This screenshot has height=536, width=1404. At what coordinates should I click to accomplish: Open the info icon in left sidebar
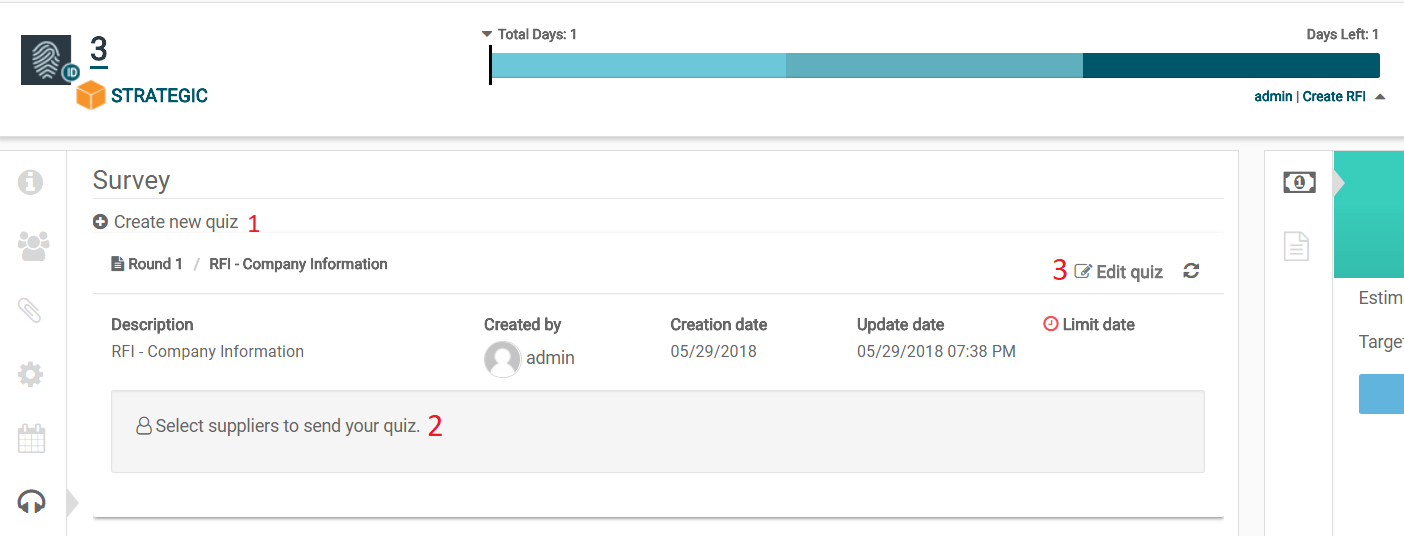point(31,182)
